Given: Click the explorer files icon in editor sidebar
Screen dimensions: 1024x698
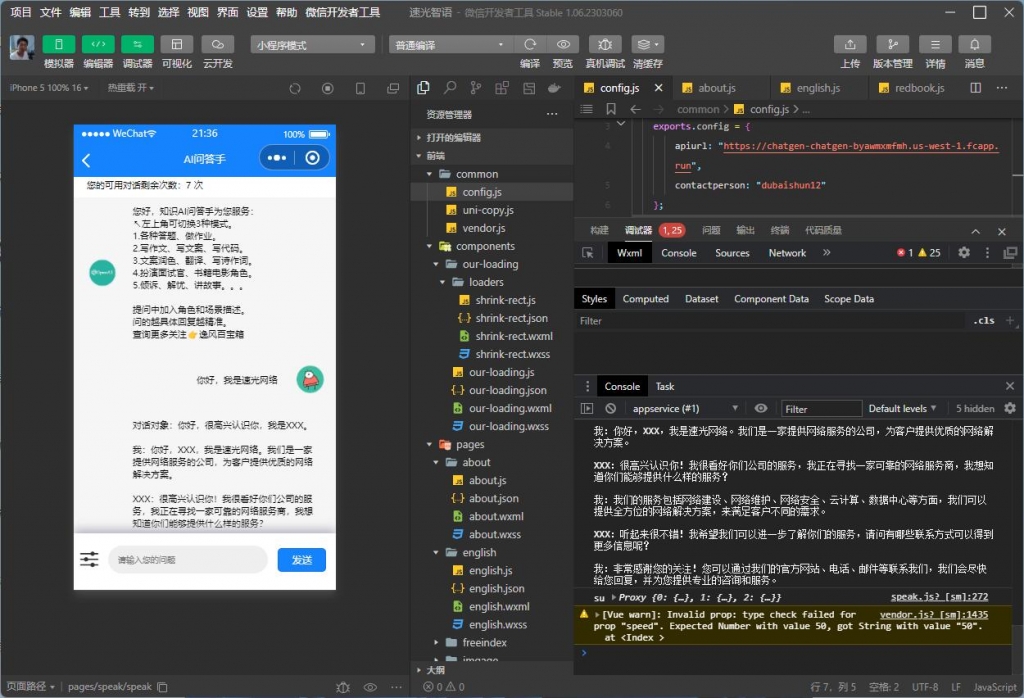Looking at the screenshot, I should pyautogui.click(x=423, y=87).
